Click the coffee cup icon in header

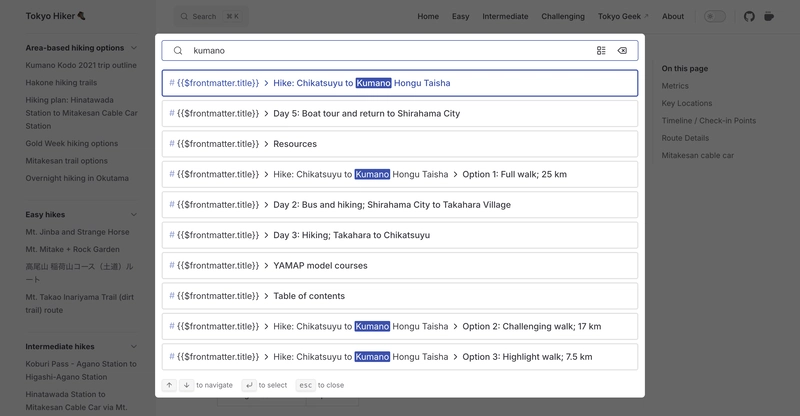pyautogui.click(x=769, y=16)
